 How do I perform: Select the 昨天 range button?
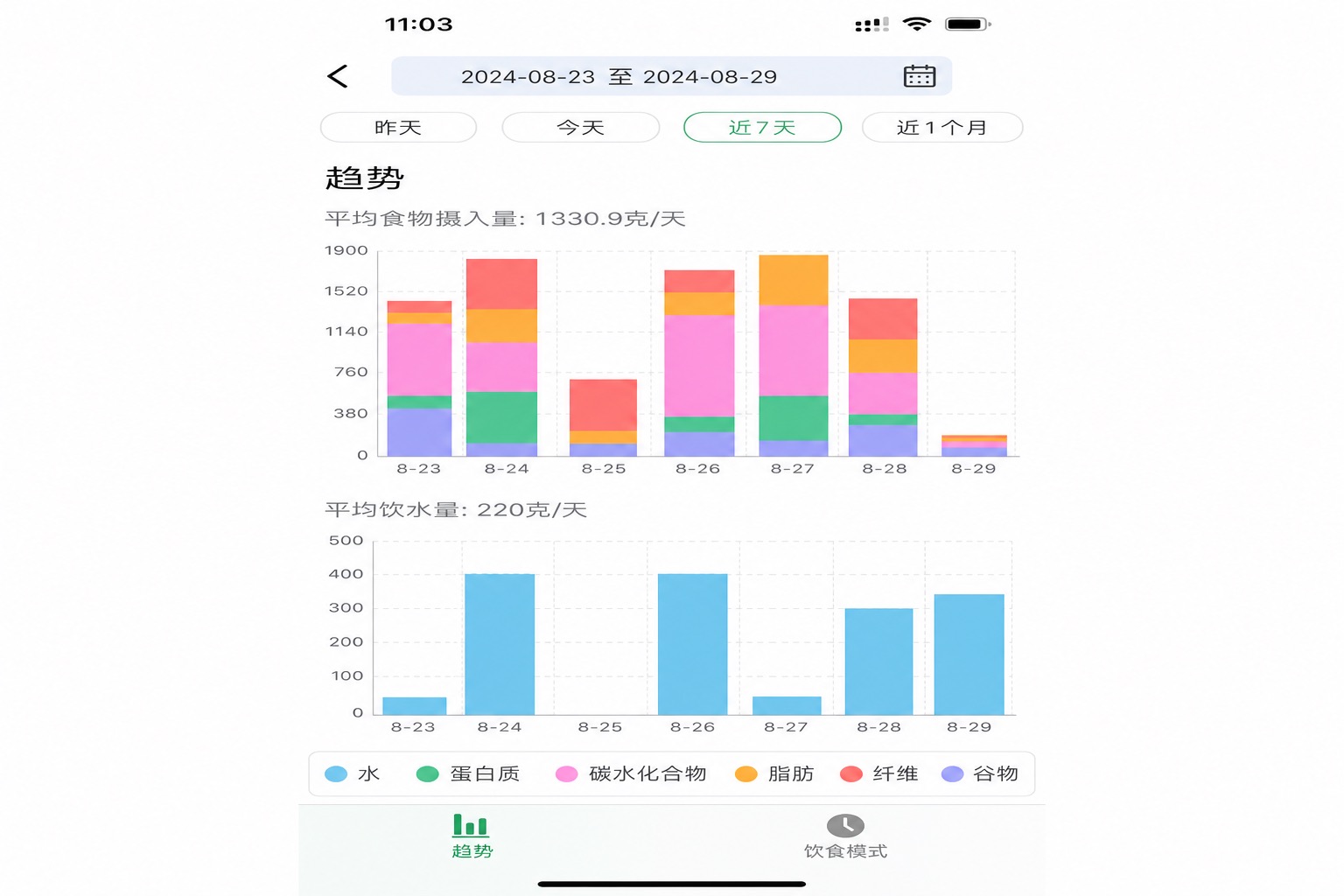point(398,127)
